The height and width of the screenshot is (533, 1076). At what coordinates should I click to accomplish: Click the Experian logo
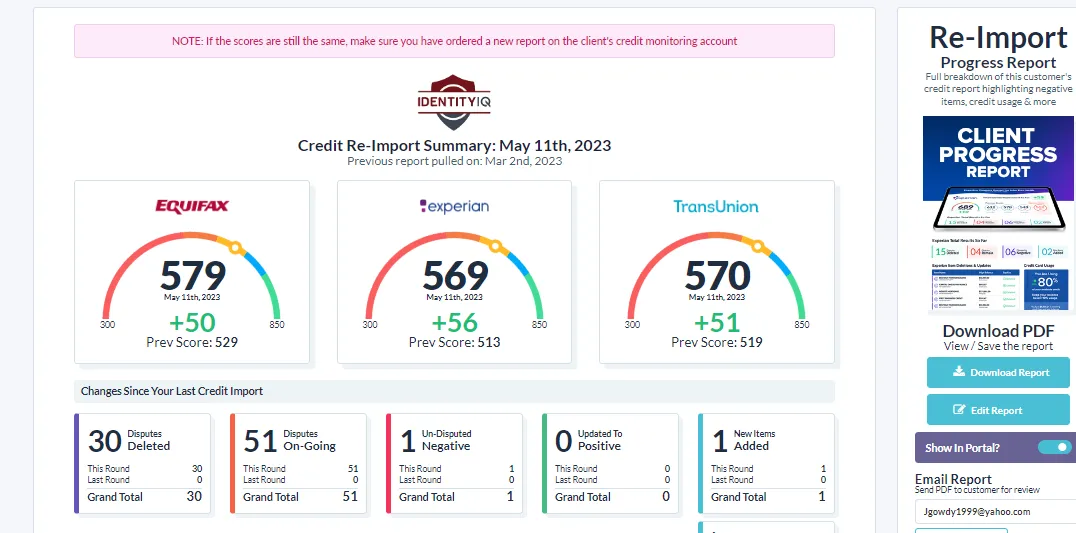click(x=454, y=206)
